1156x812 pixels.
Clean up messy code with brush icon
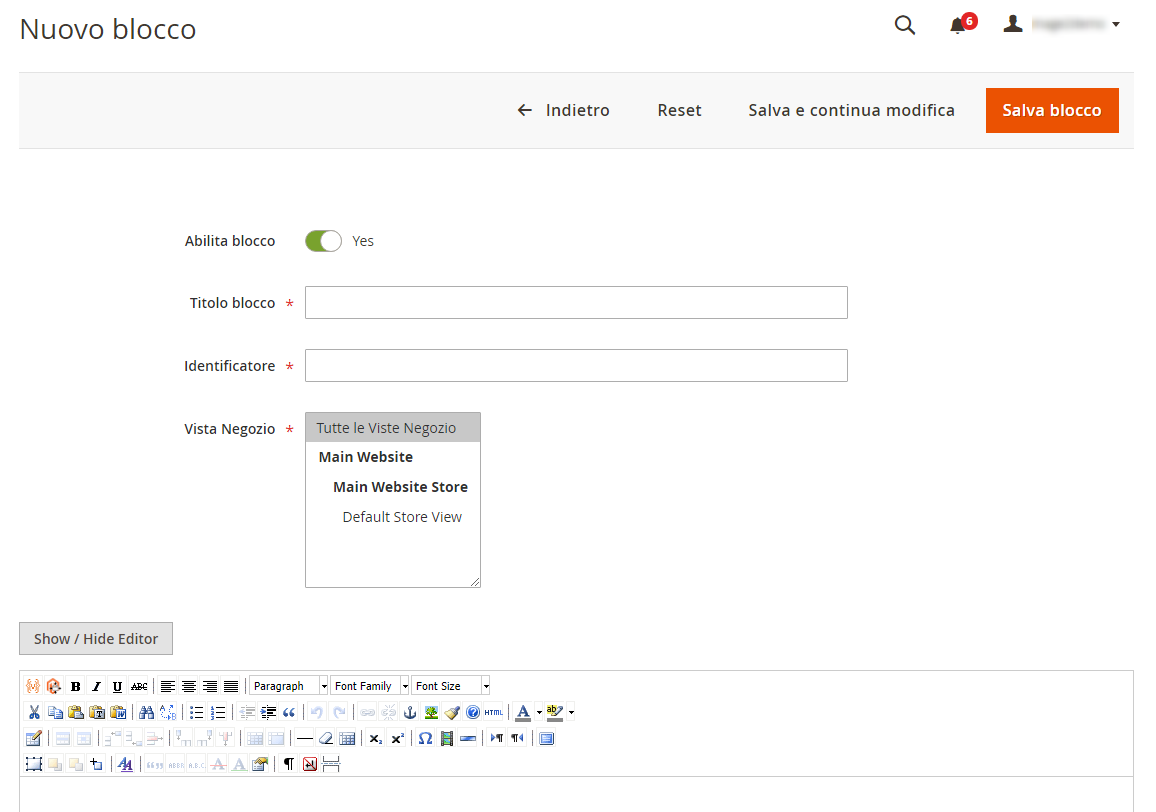[452, 712]
